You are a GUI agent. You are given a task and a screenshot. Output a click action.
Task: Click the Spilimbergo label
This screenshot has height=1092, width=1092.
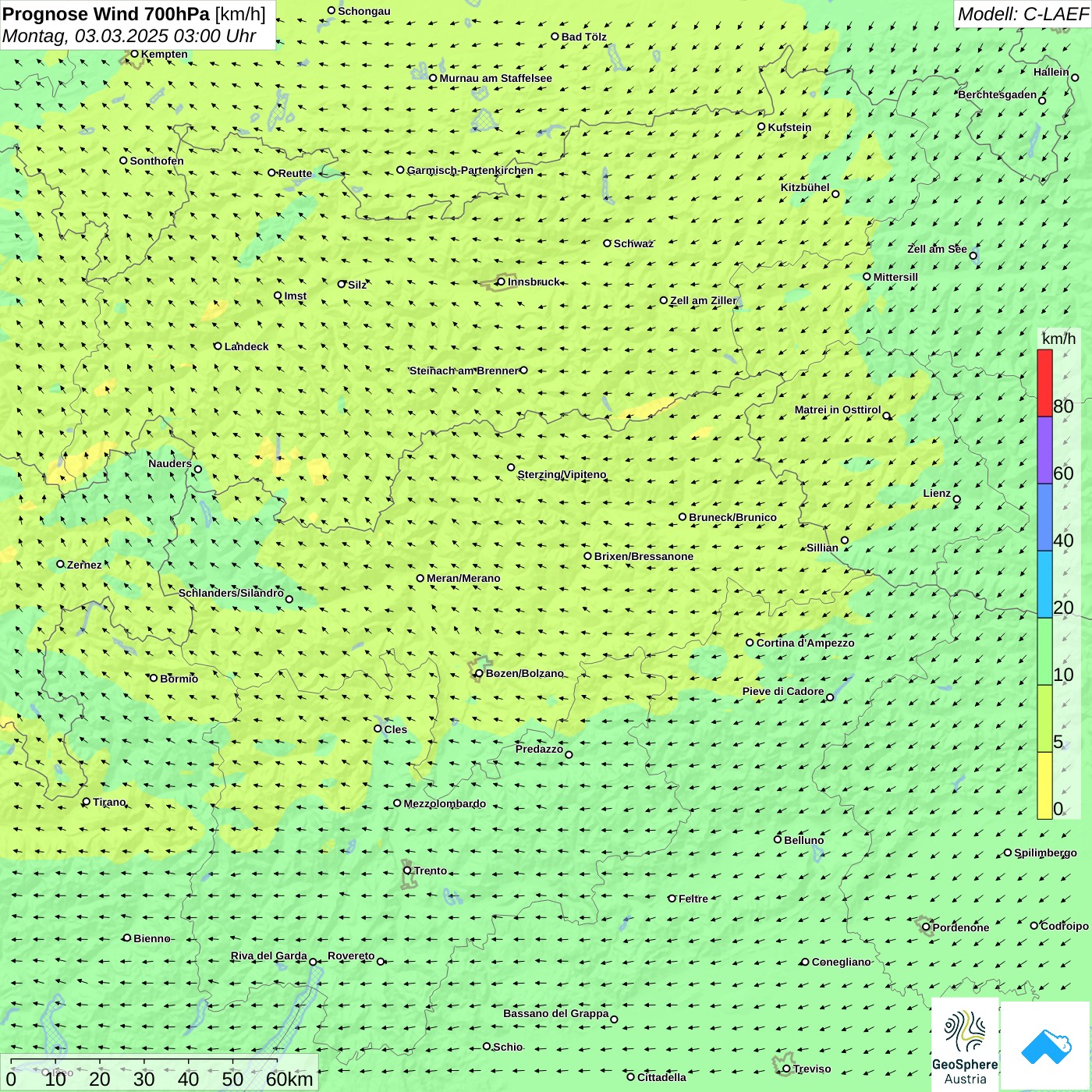[1045, 853]
